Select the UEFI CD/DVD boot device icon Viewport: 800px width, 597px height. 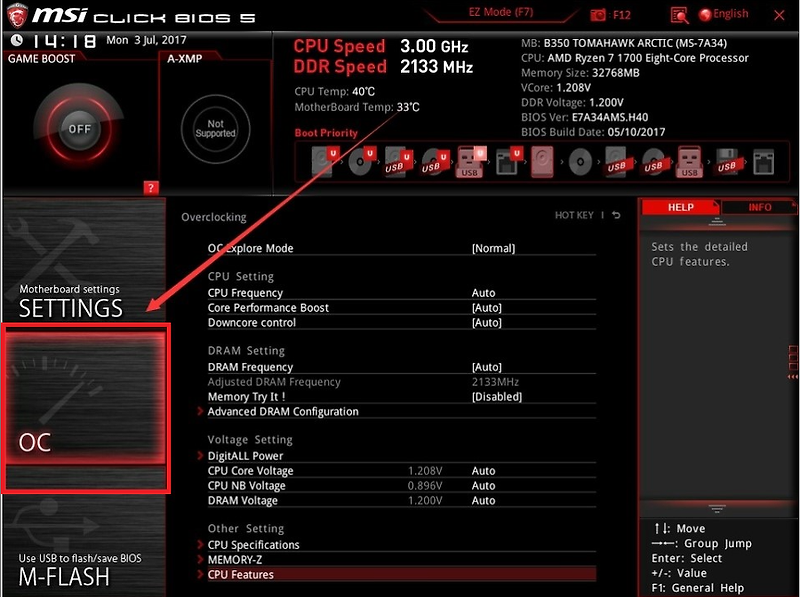[x=362, y=162]
